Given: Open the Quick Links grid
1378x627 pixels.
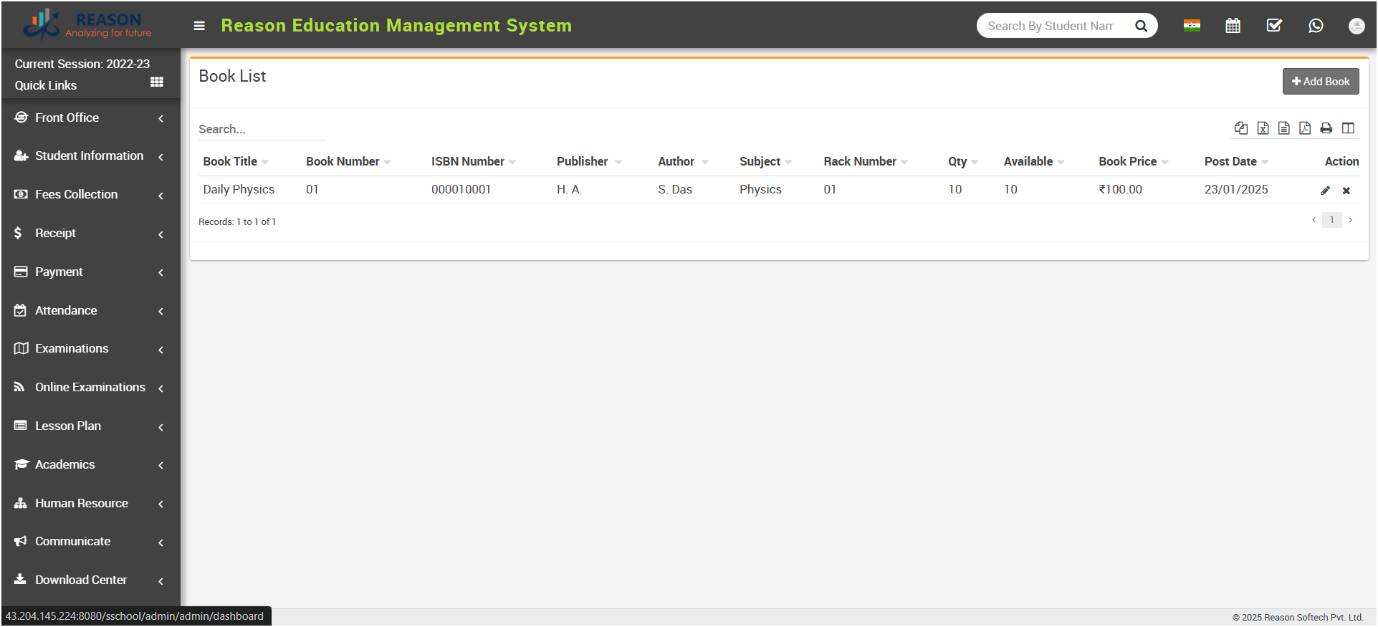Looking at the screenshot, I should (x=157, y=83).
